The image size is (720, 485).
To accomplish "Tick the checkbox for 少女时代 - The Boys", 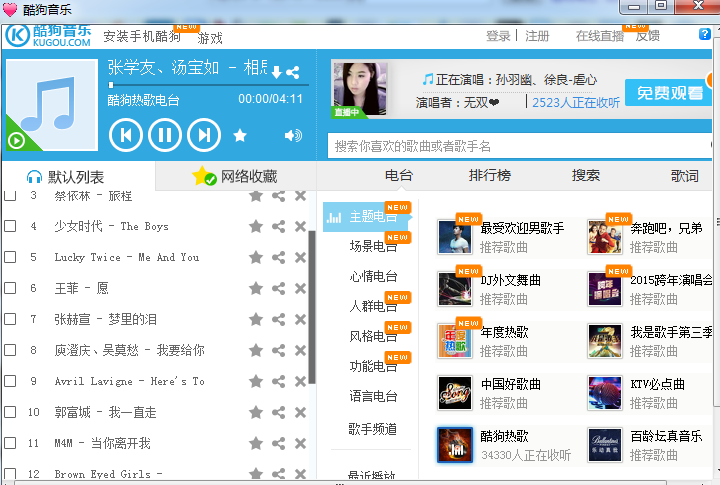I will point(10,226).
